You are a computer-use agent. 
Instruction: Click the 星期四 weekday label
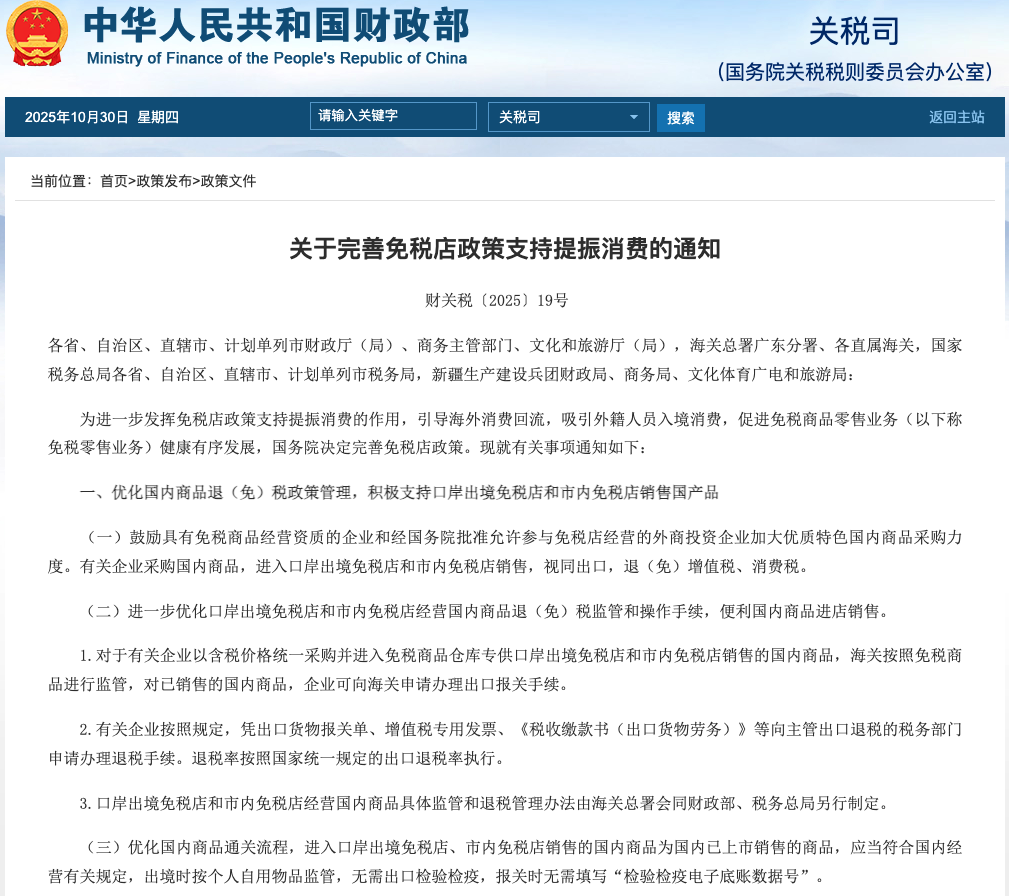tap(158, 117)
